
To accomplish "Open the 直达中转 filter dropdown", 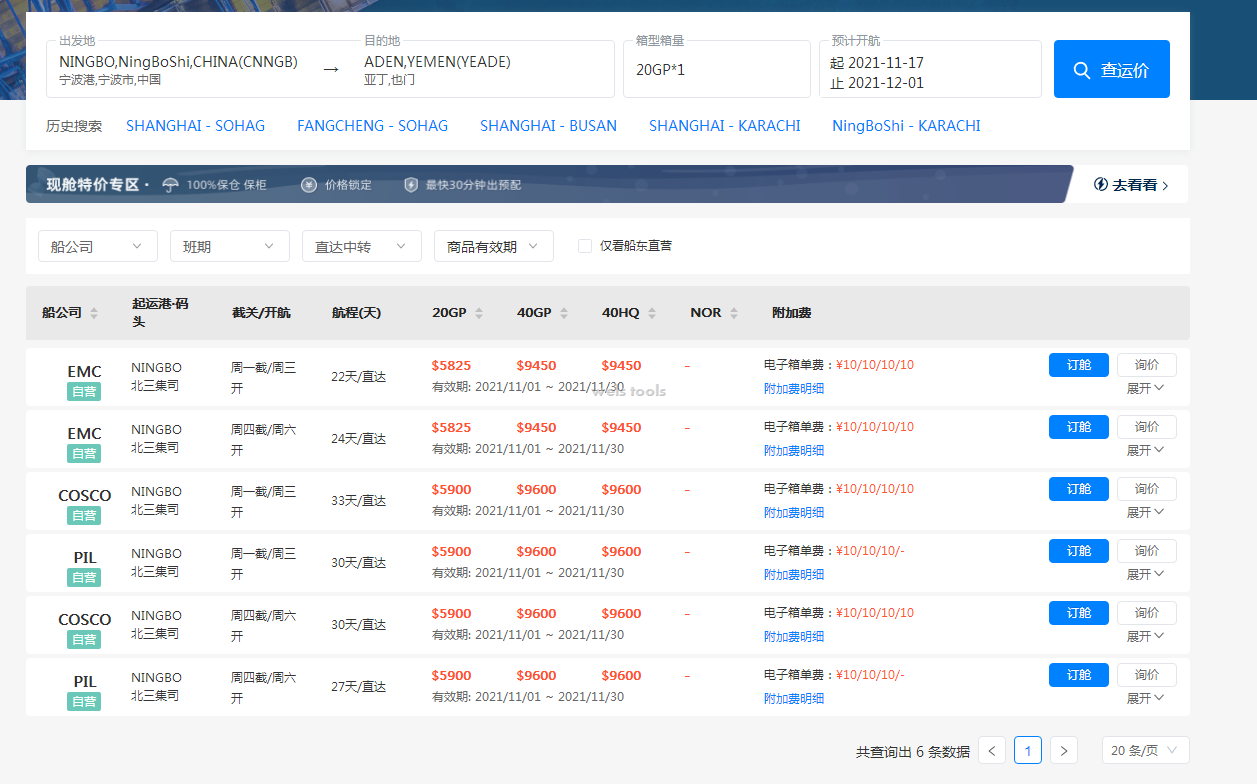I will point(361,246).
